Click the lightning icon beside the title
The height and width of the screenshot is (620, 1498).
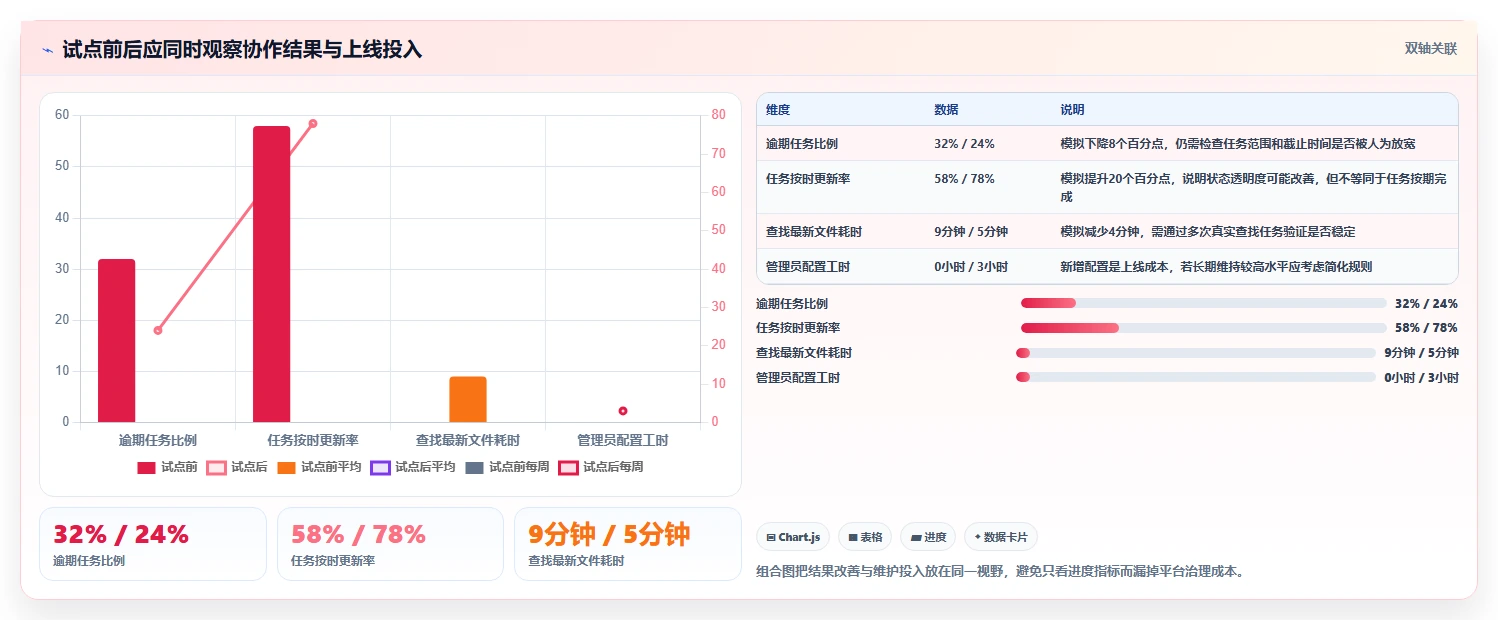[47, 50]
